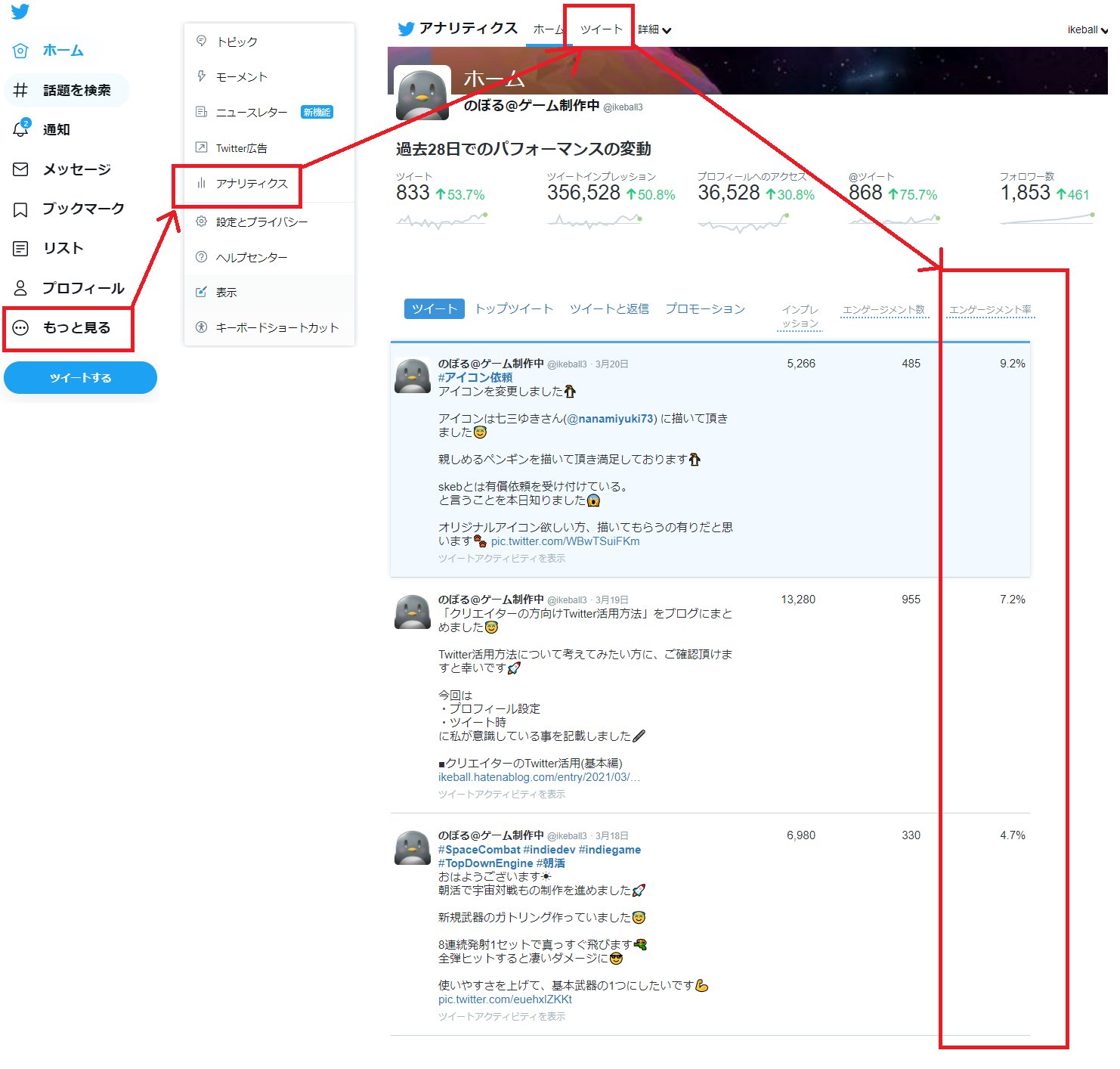
Task: Open pic.twitter.com/WBwTSuiFKm link
Action: coord(565,541)
